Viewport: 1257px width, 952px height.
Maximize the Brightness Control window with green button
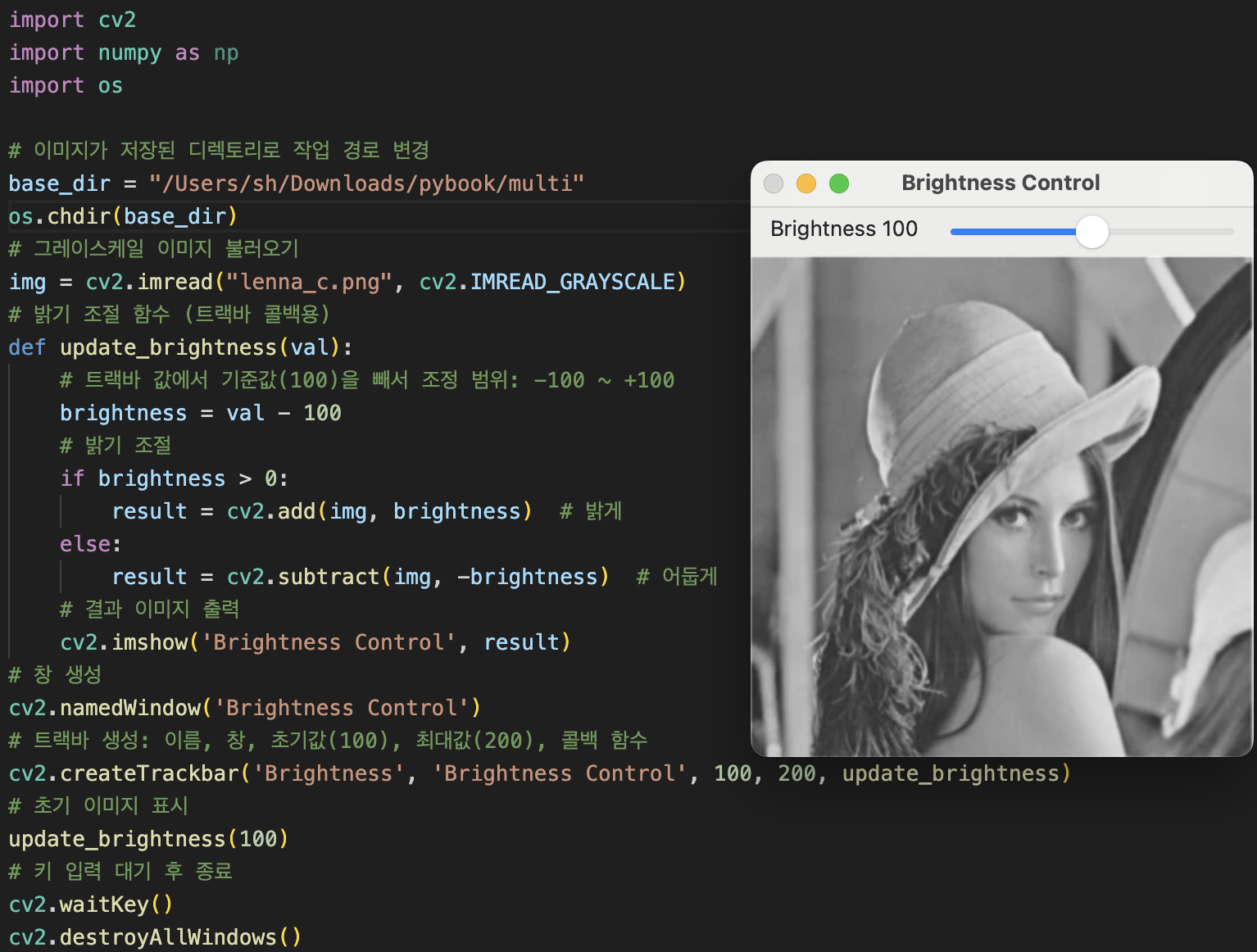[x=839, y=184]
